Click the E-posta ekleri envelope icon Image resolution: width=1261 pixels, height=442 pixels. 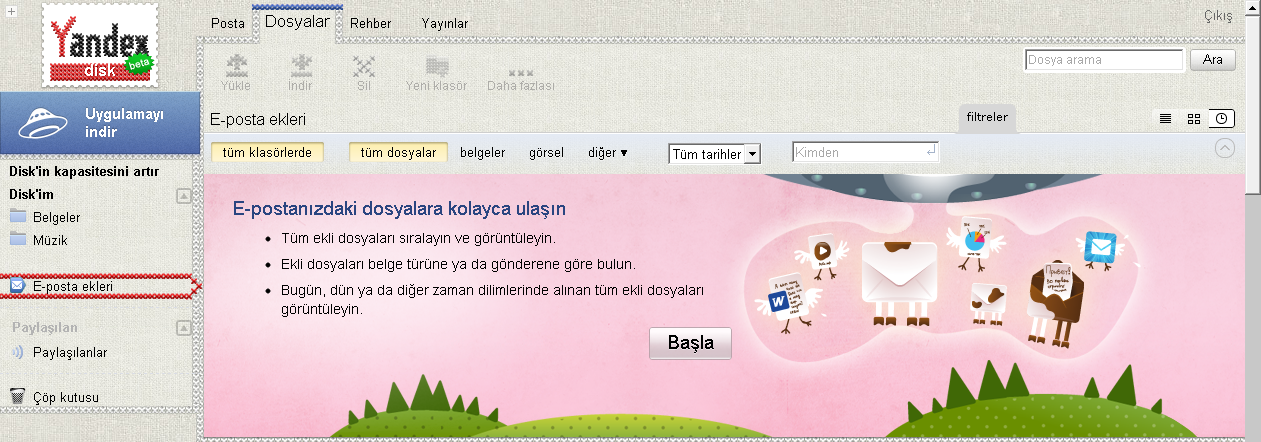[17, 287]
